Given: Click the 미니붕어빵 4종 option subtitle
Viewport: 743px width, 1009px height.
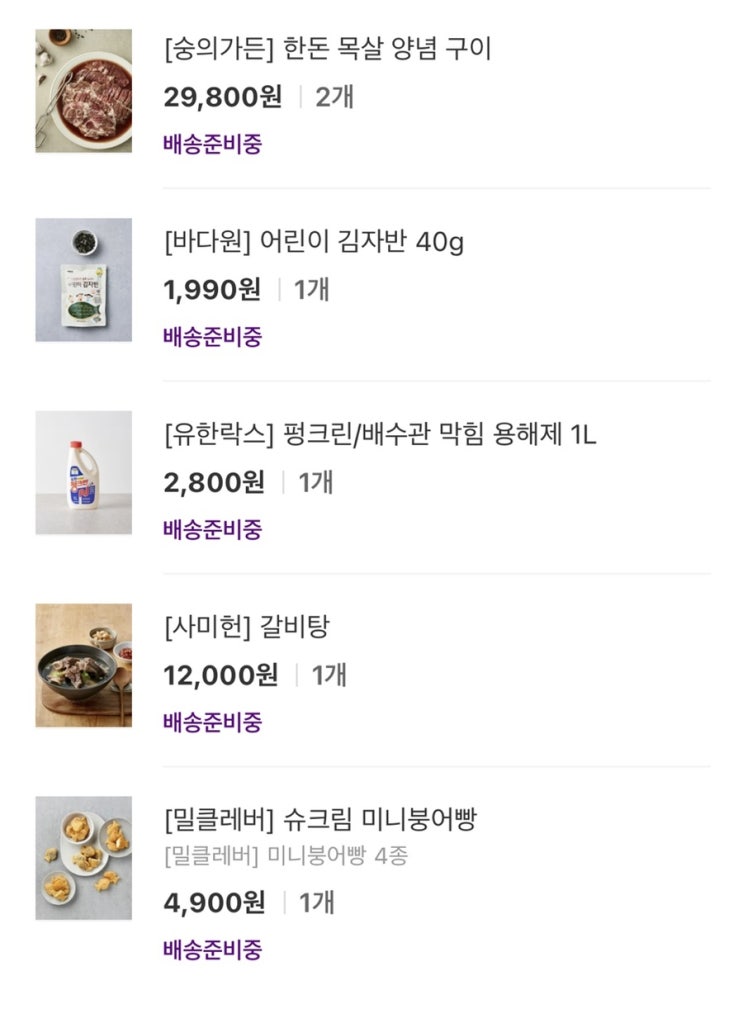Looking at the screenshot, I should [x=285, y=856].
